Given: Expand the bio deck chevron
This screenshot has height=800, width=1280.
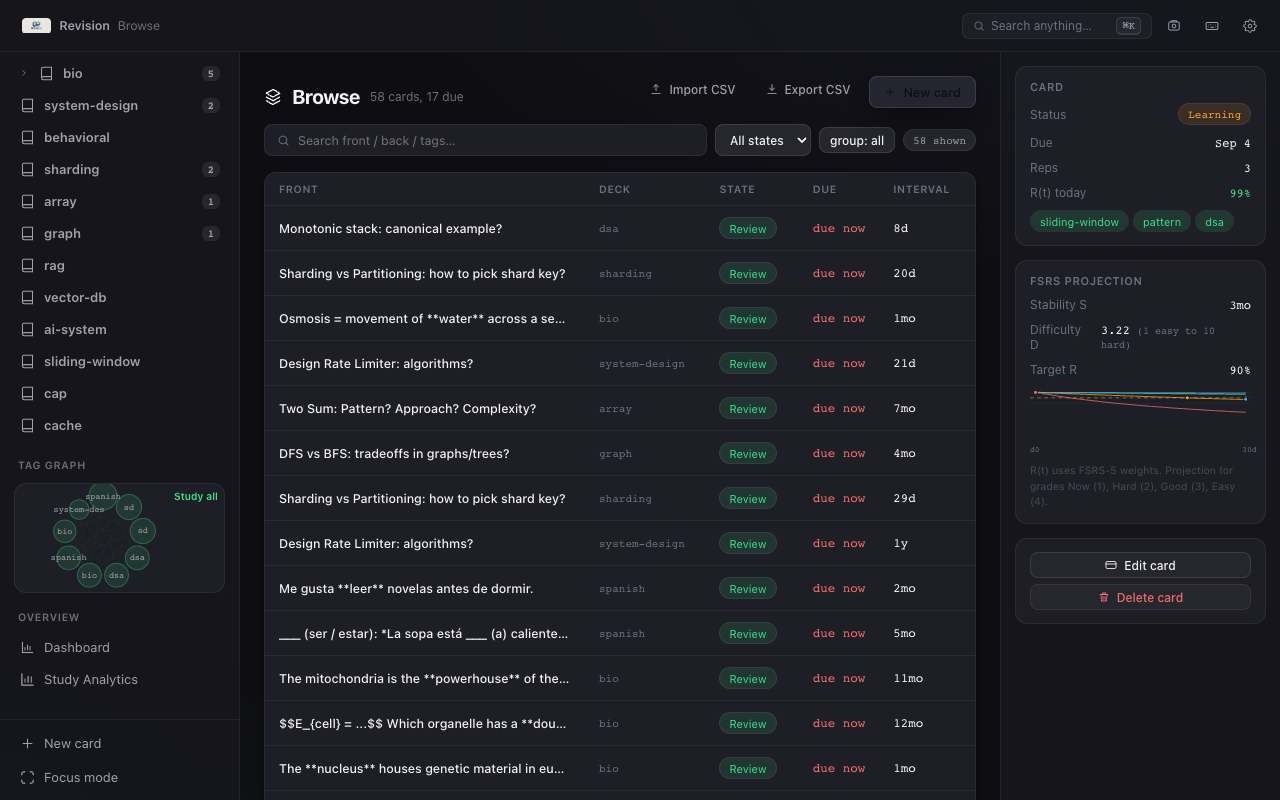Looking at the screenshot, I should click(23, 73).
